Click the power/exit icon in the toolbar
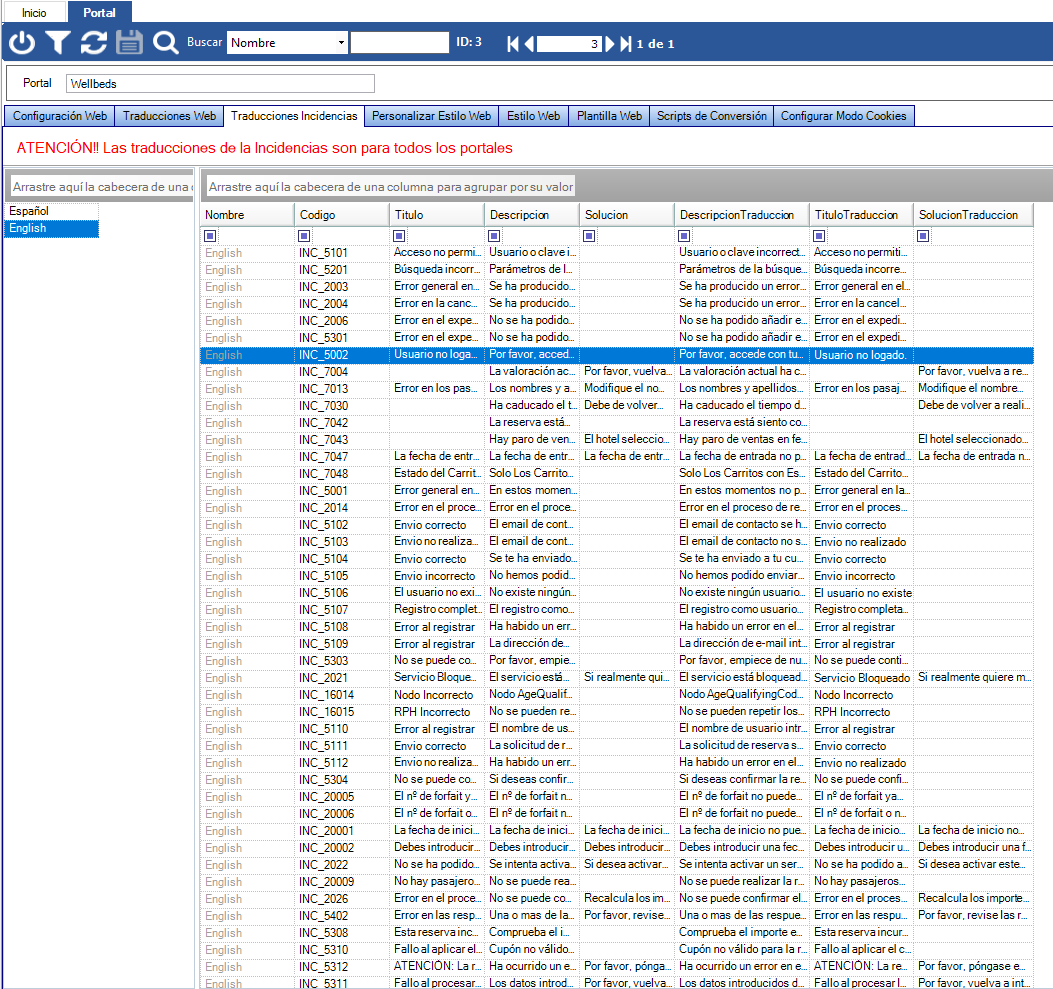The height and width of the screenshot is (989, 1053). point(22,43)
